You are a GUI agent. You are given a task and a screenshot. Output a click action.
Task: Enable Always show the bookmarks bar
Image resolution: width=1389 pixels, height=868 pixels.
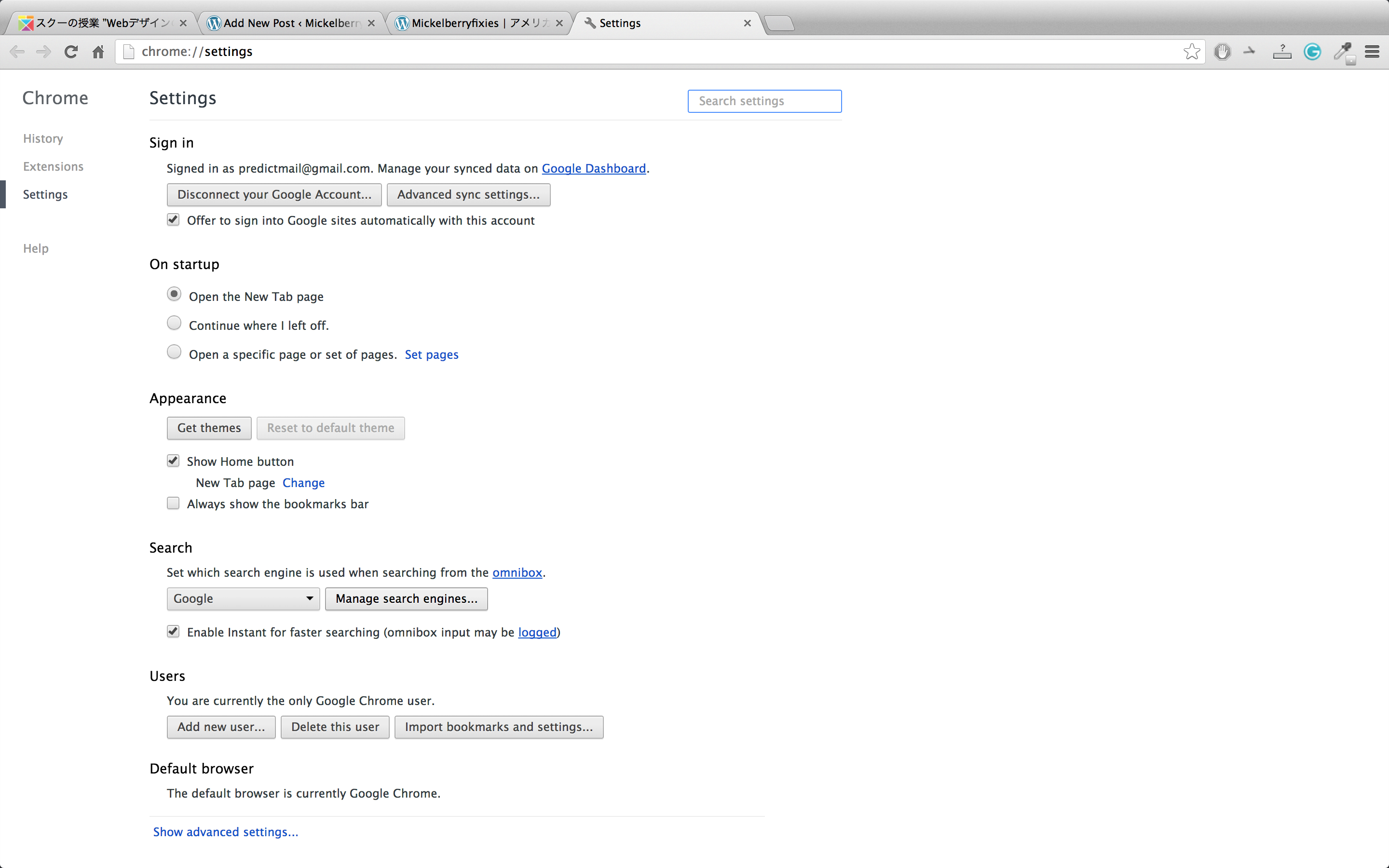173,503
